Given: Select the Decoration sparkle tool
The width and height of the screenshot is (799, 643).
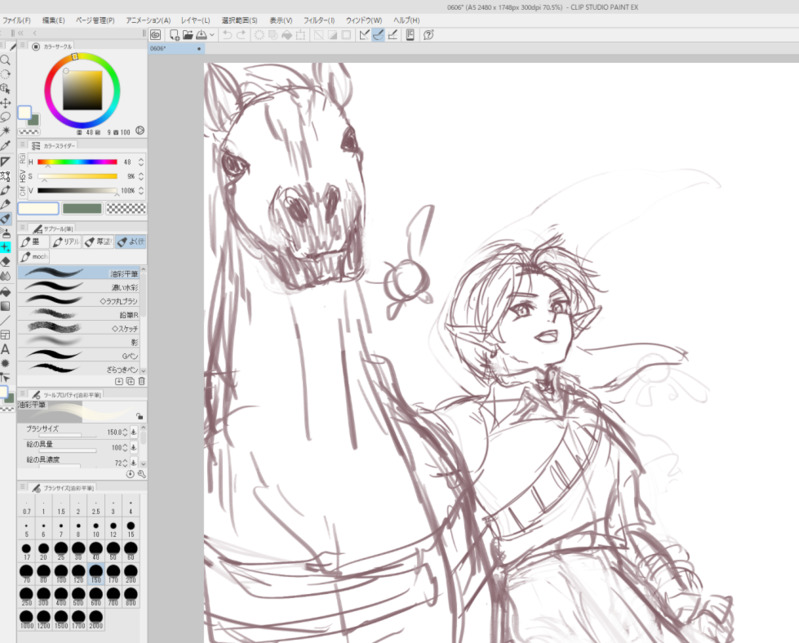Looking at the screenshot, I should pos(5,247).
